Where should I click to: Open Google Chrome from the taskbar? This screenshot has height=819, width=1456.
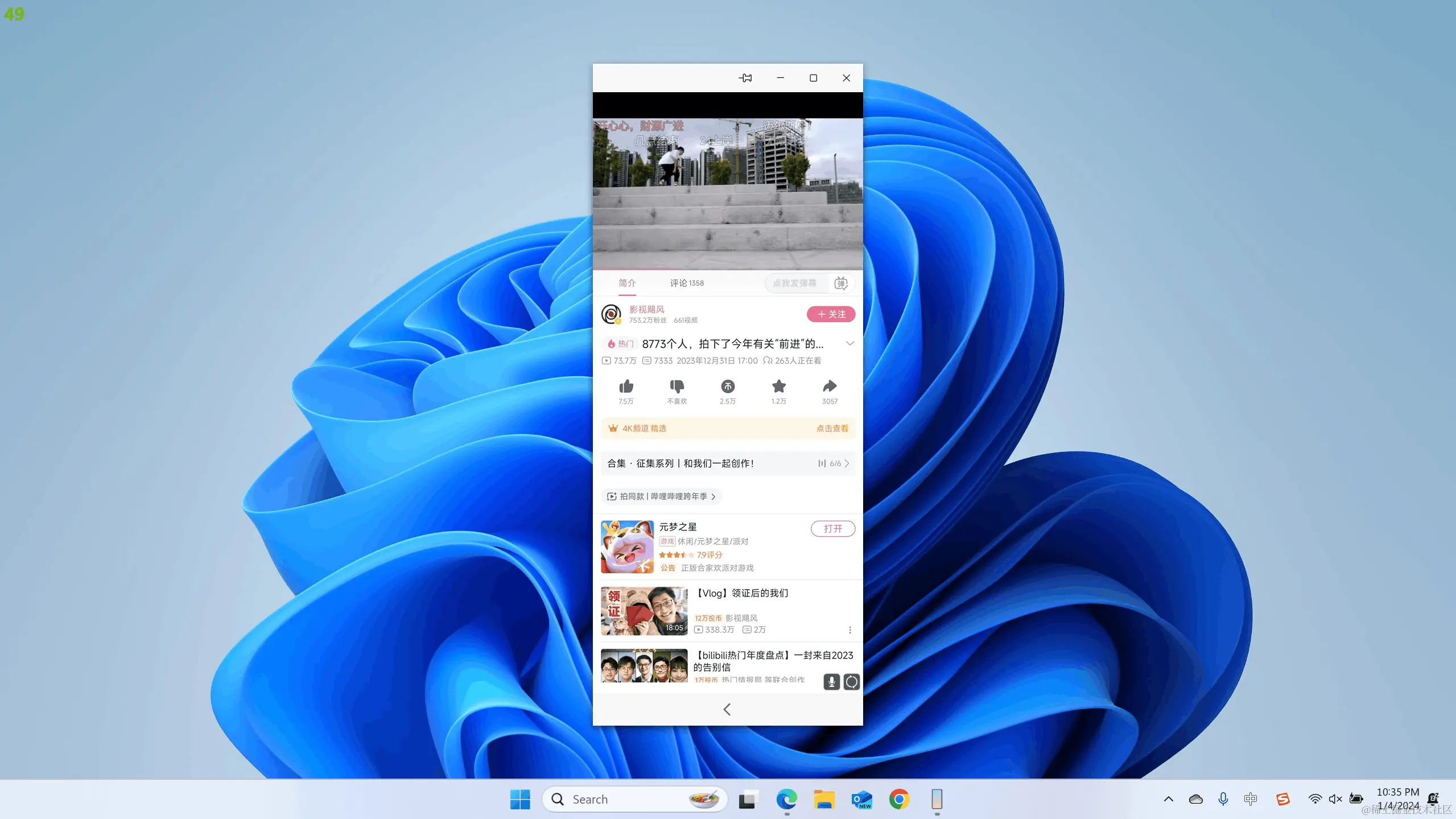tap(899, 799)
